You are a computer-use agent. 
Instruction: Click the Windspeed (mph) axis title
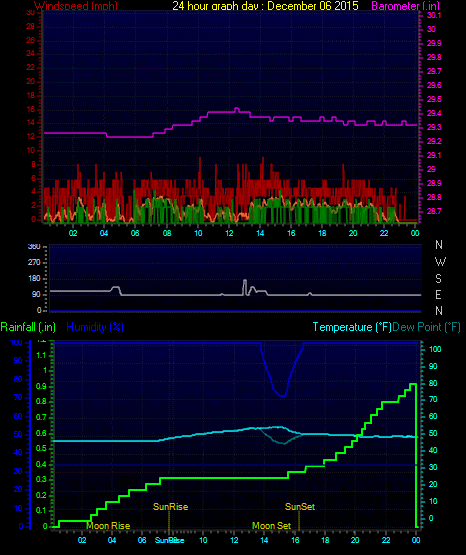click(x=76, y=6)
